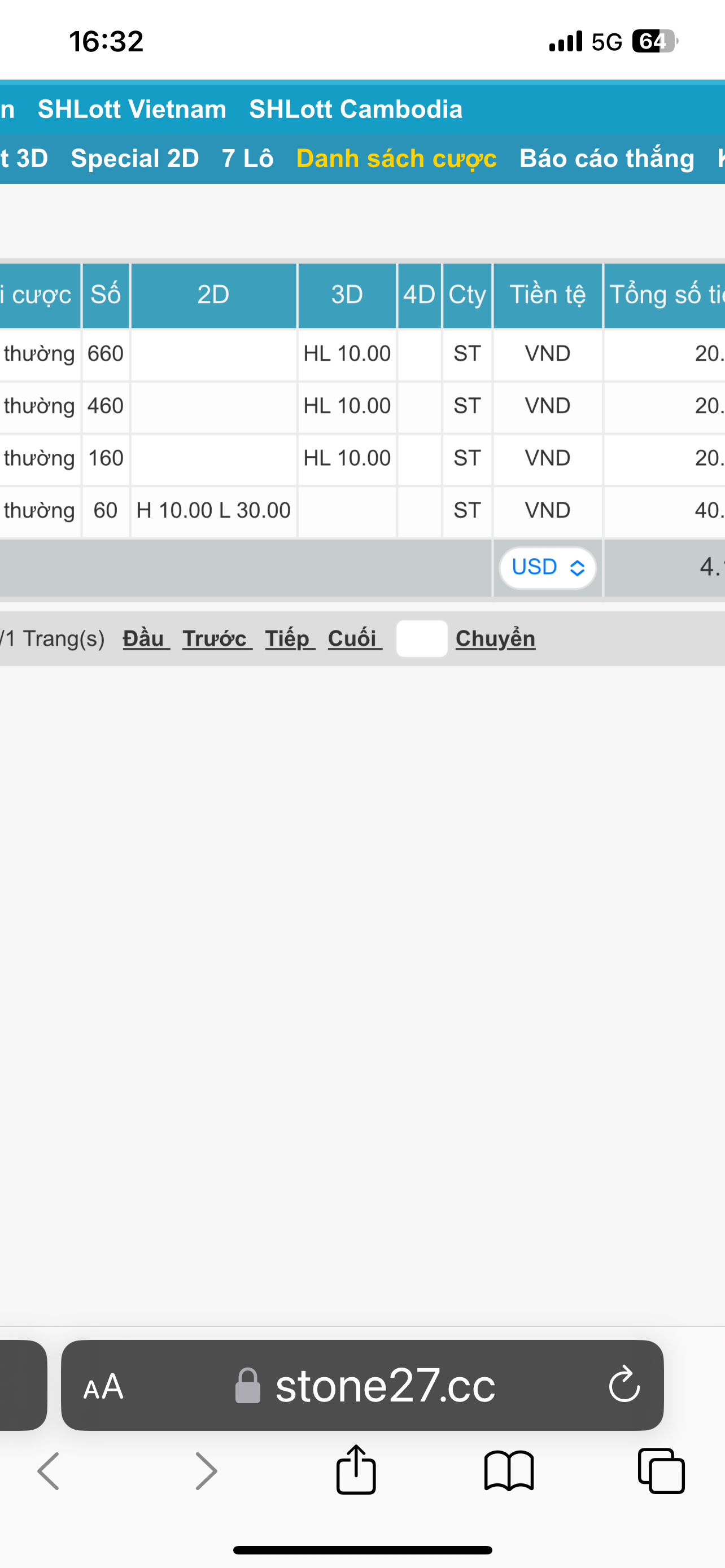Switch to SHLott Vietnam tab
Viewport: 725px width, 1568px height.
click(x=132, y=109)
